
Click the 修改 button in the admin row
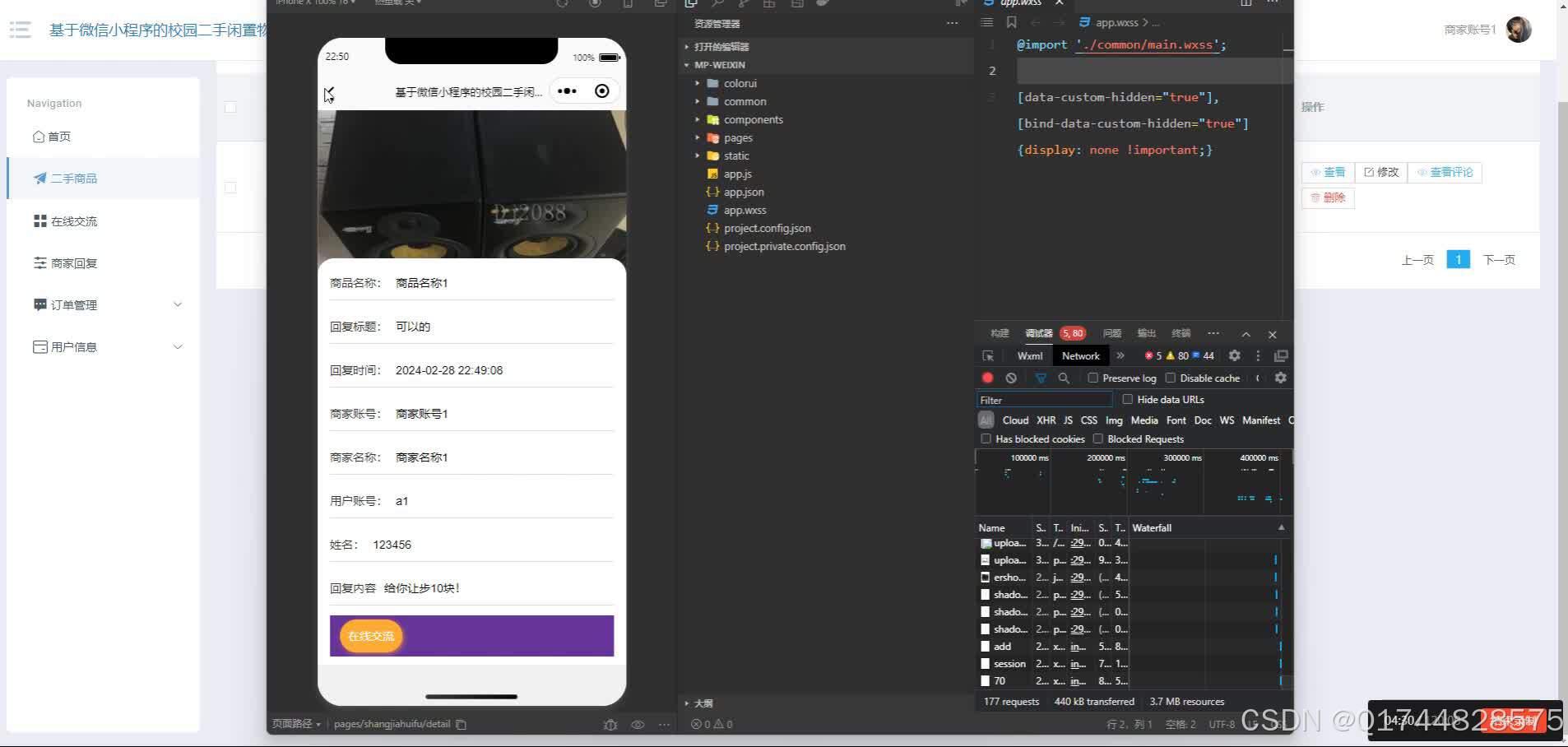tap(1381, 172)
